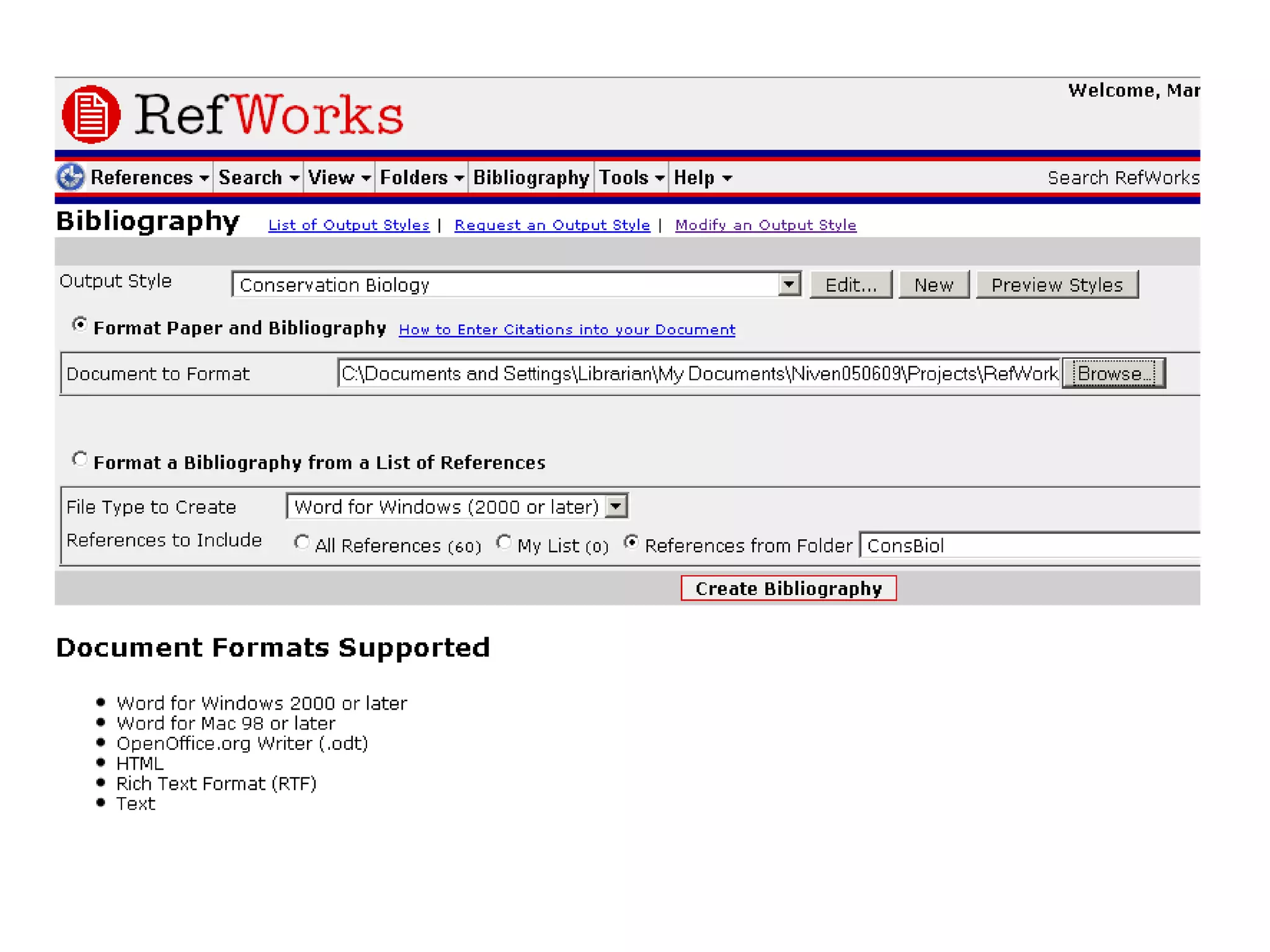Viewport: 1270px width, 952px height.
Task: Expand the Output Style dropdown arrow
Action: [788, 284]
